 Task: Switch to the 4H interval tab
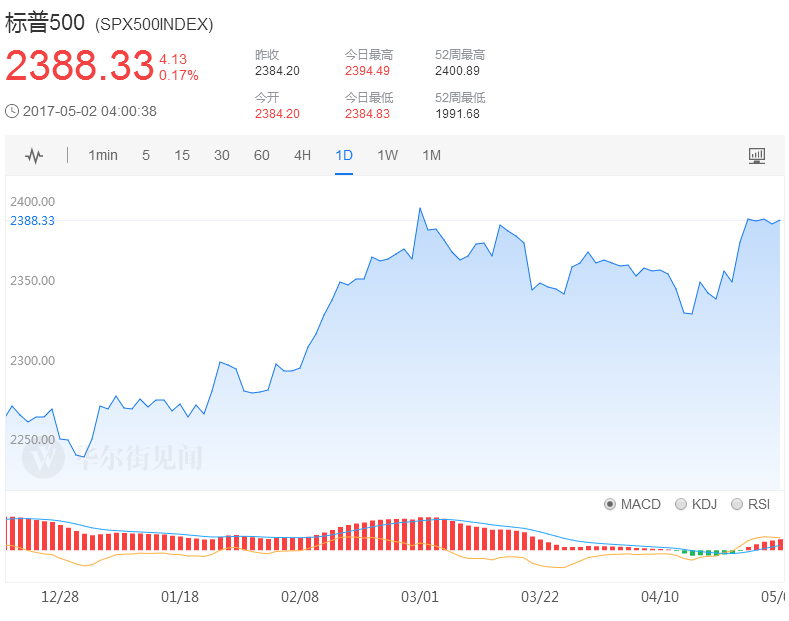(x=302, y=155)
